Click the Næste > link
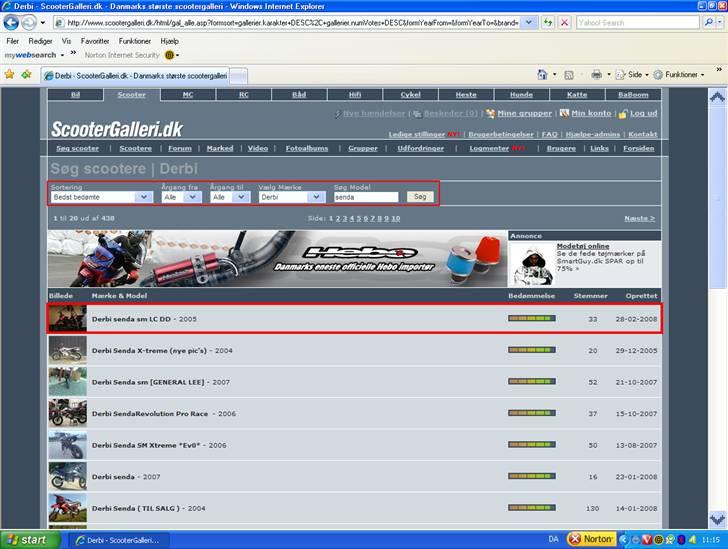This screenshot has width=728, height=549. coord(638,217)
